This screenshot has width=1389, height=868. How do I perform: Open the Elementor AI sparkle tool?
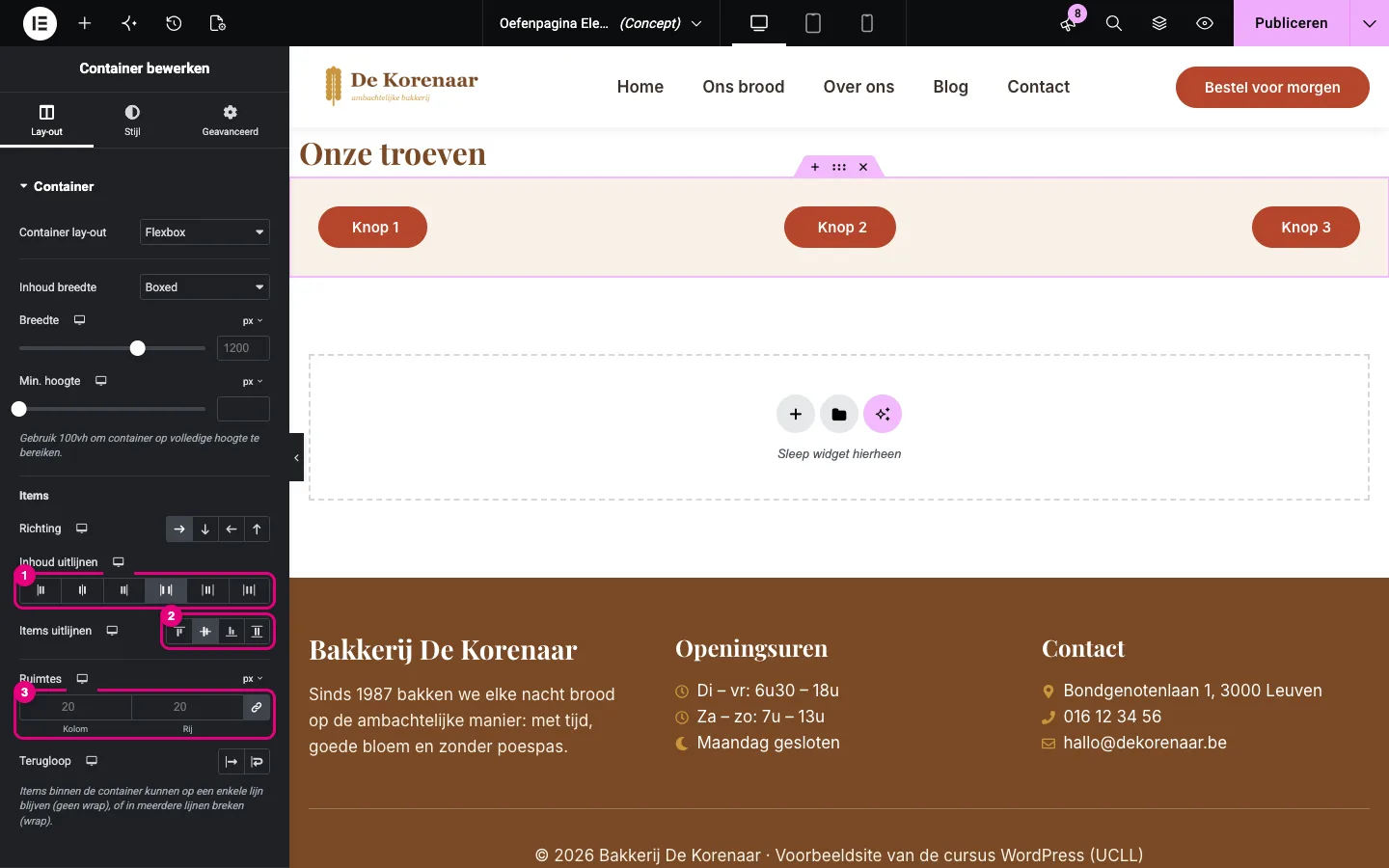pyautogui.click(x=129, y=23)
